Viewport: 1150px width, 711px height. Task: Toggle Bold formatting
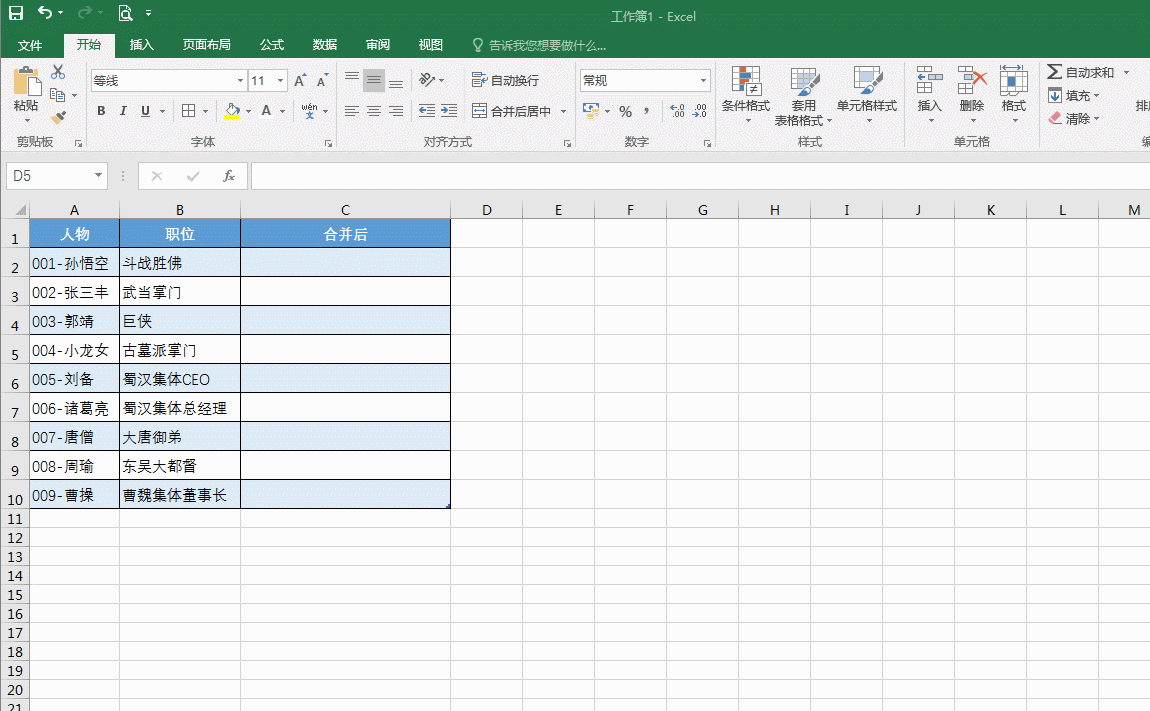pyautogui.click(x=101, y=111)
